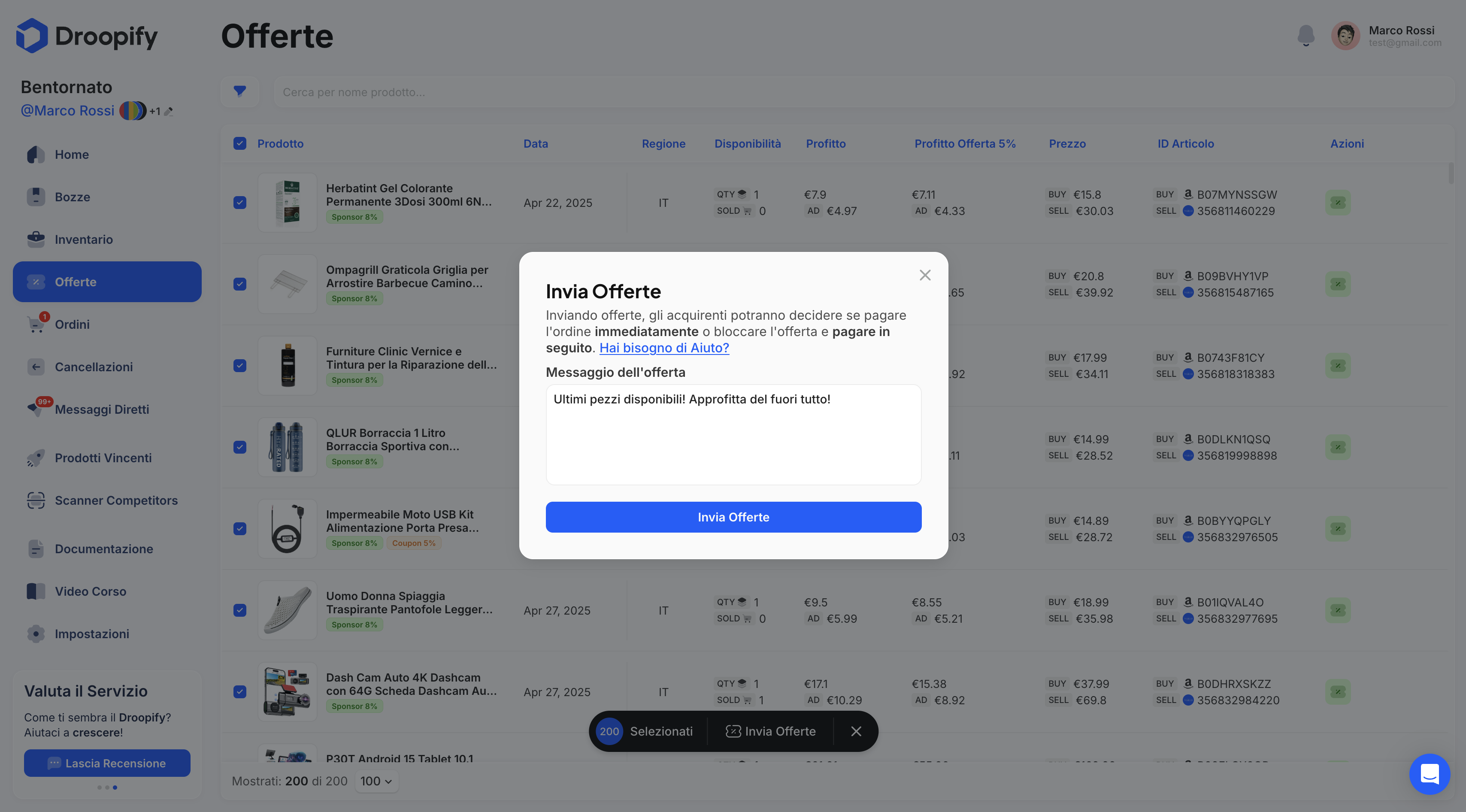This screenshot has height=812, width=1466.
Task: Click action icon for Herbatint Gel row
Action: tap(1338, 203)
